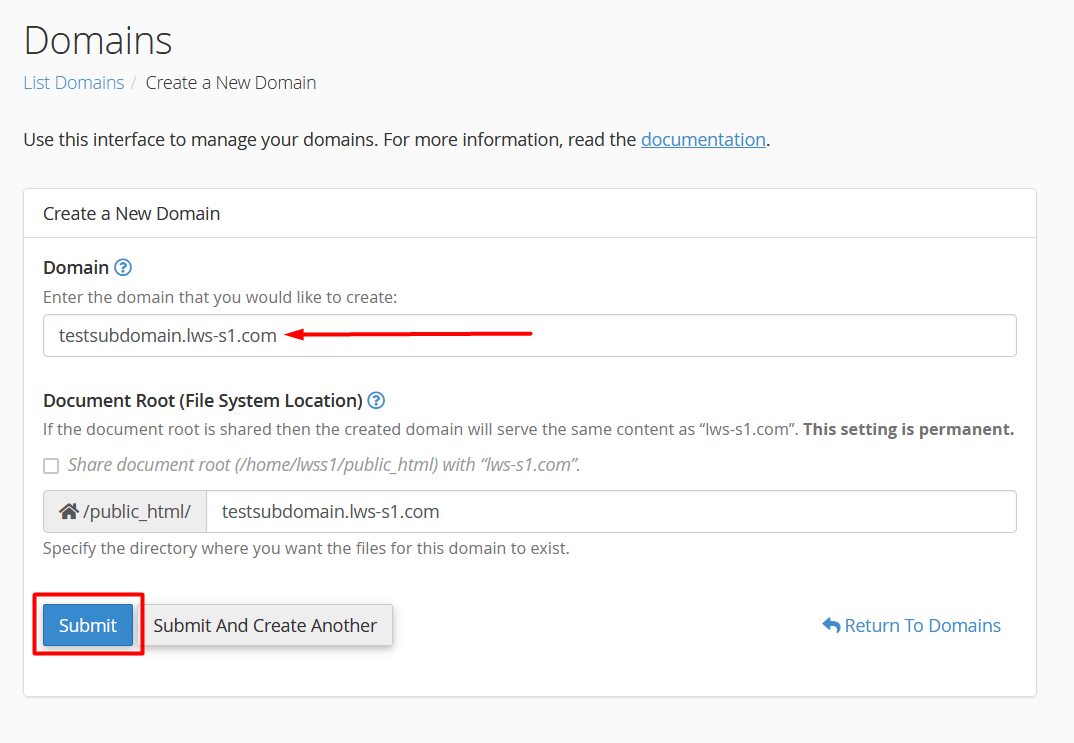Click the help icon next to Domain
This screenshot has width=1074, height=743.
[123, 267]
